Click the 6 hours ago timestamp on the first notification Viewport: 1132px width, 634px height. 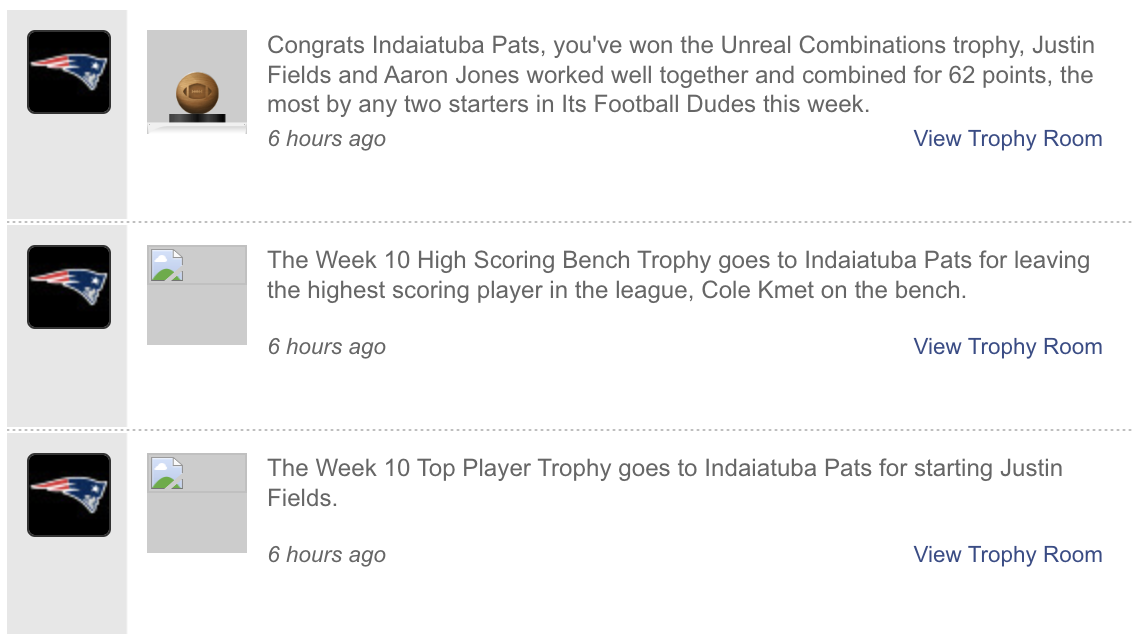coord(325,139)
